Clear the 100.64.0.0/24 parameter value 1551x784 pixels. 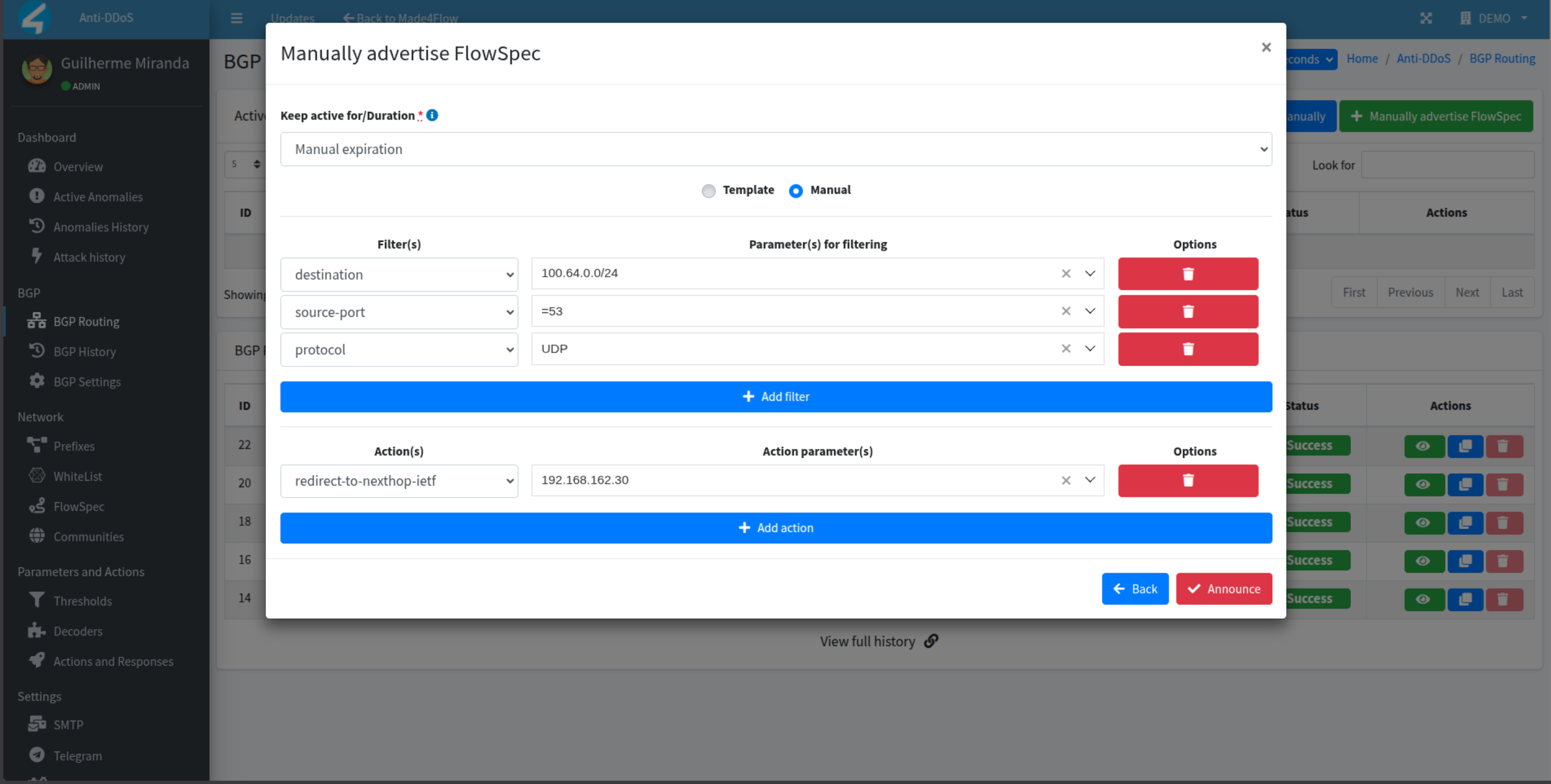(1066, 273)
